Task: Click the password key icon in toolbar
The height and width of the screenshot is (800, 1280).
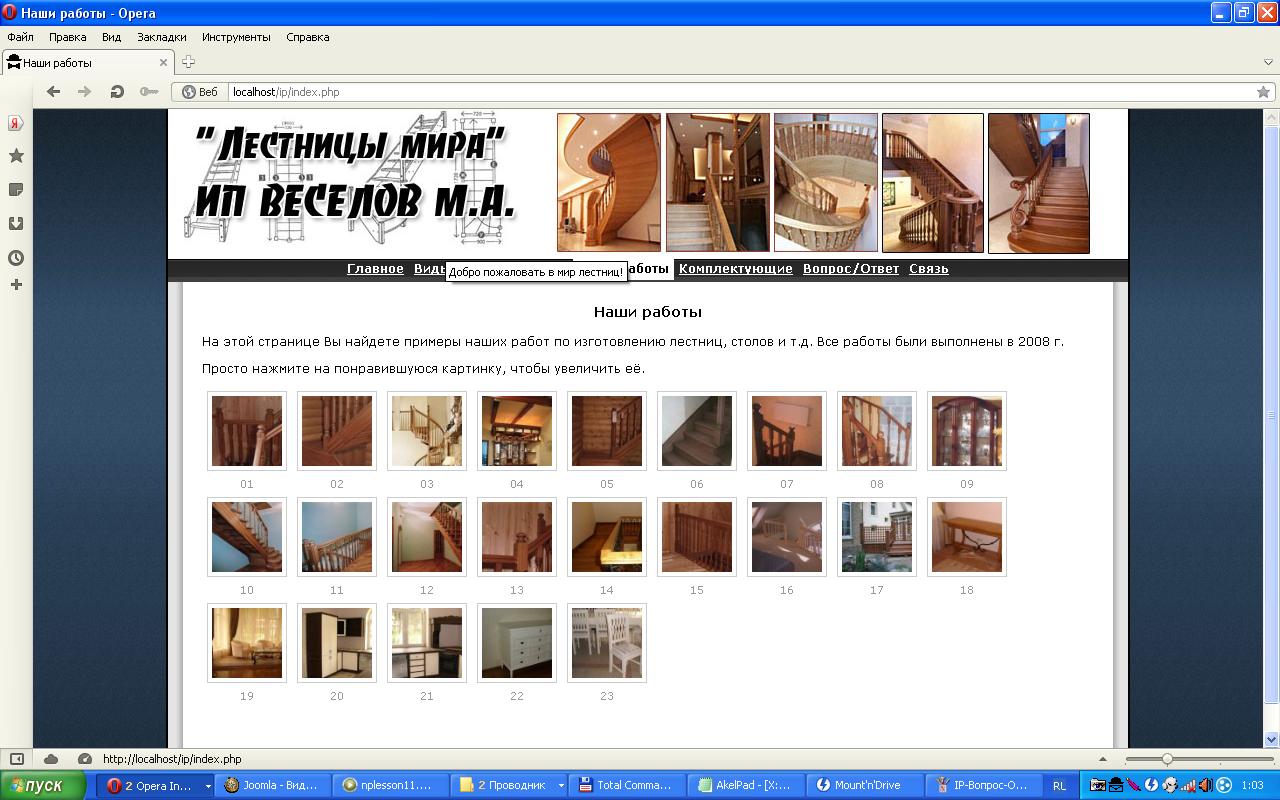Action: (149, 92)
